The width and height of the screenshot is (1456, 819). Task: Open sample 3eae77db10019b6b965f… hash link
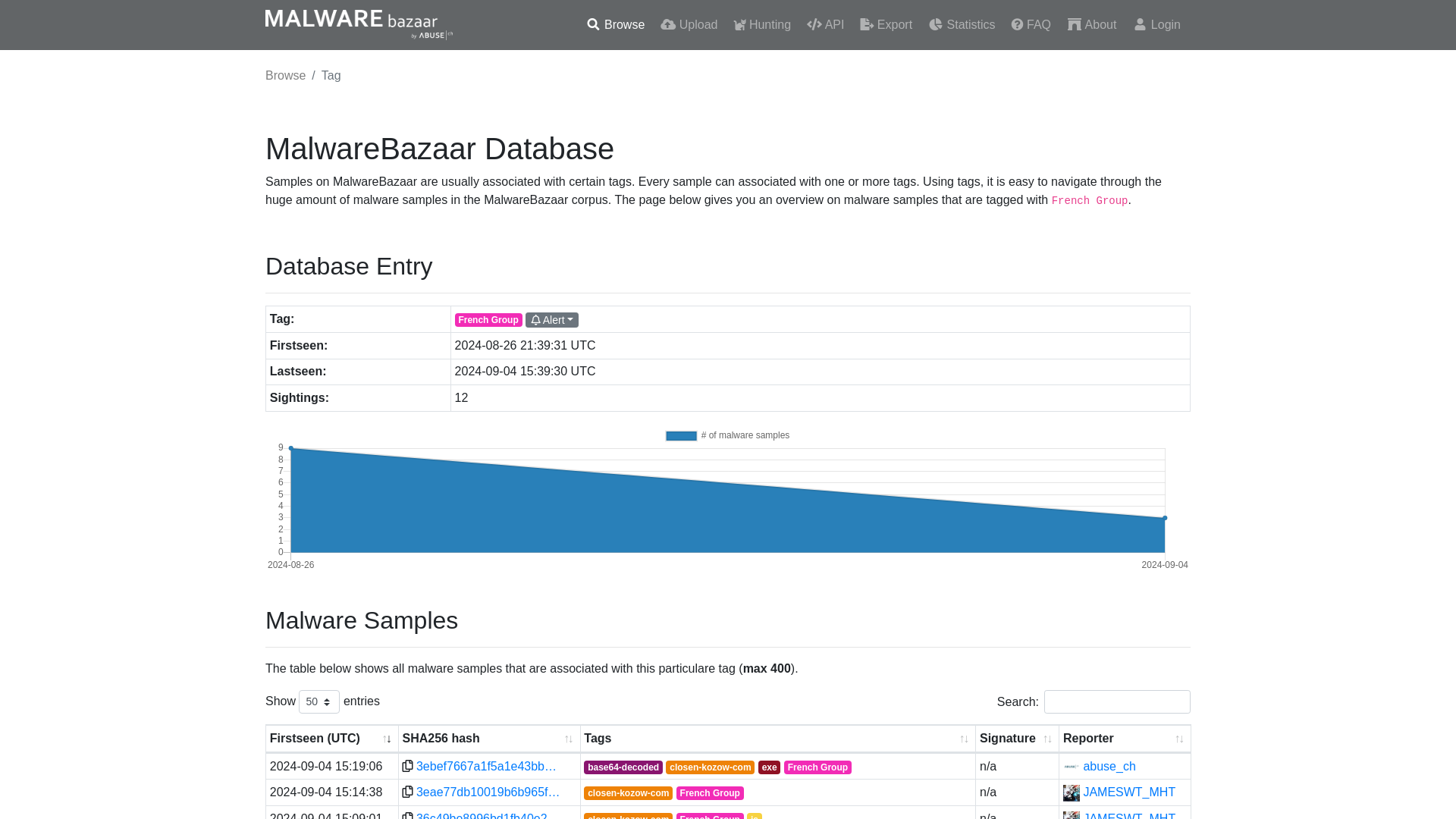[x=488, y=792]
